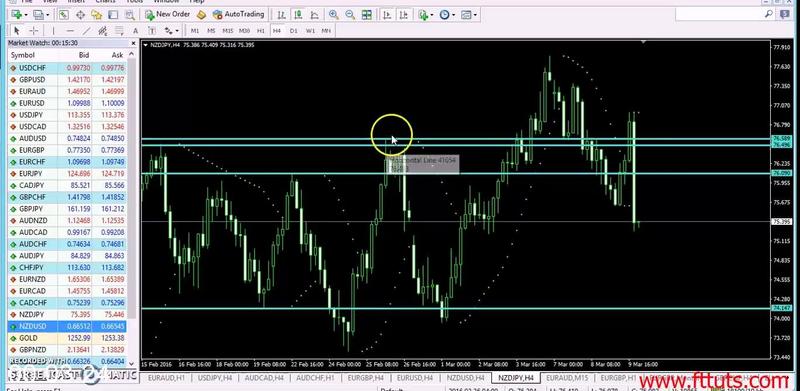Viewport: 800px width, 391px height.
Task: Toggle chart auto scroll icon
Action: pos(387,14)
